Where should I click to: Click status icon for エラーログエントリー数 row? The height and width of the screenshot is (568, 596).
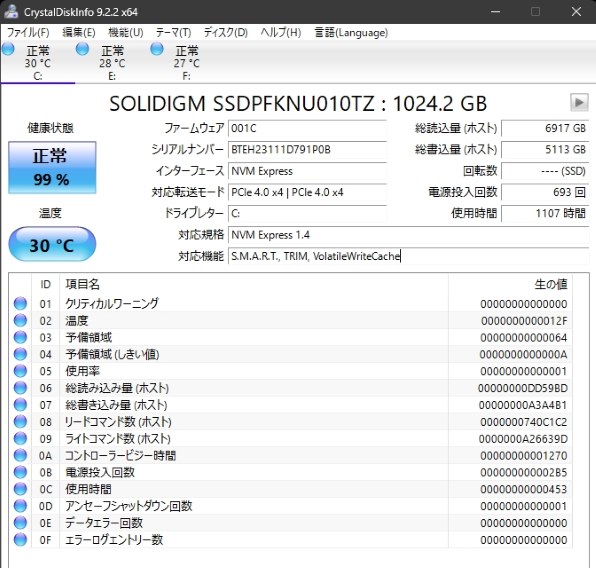(20, 539)
